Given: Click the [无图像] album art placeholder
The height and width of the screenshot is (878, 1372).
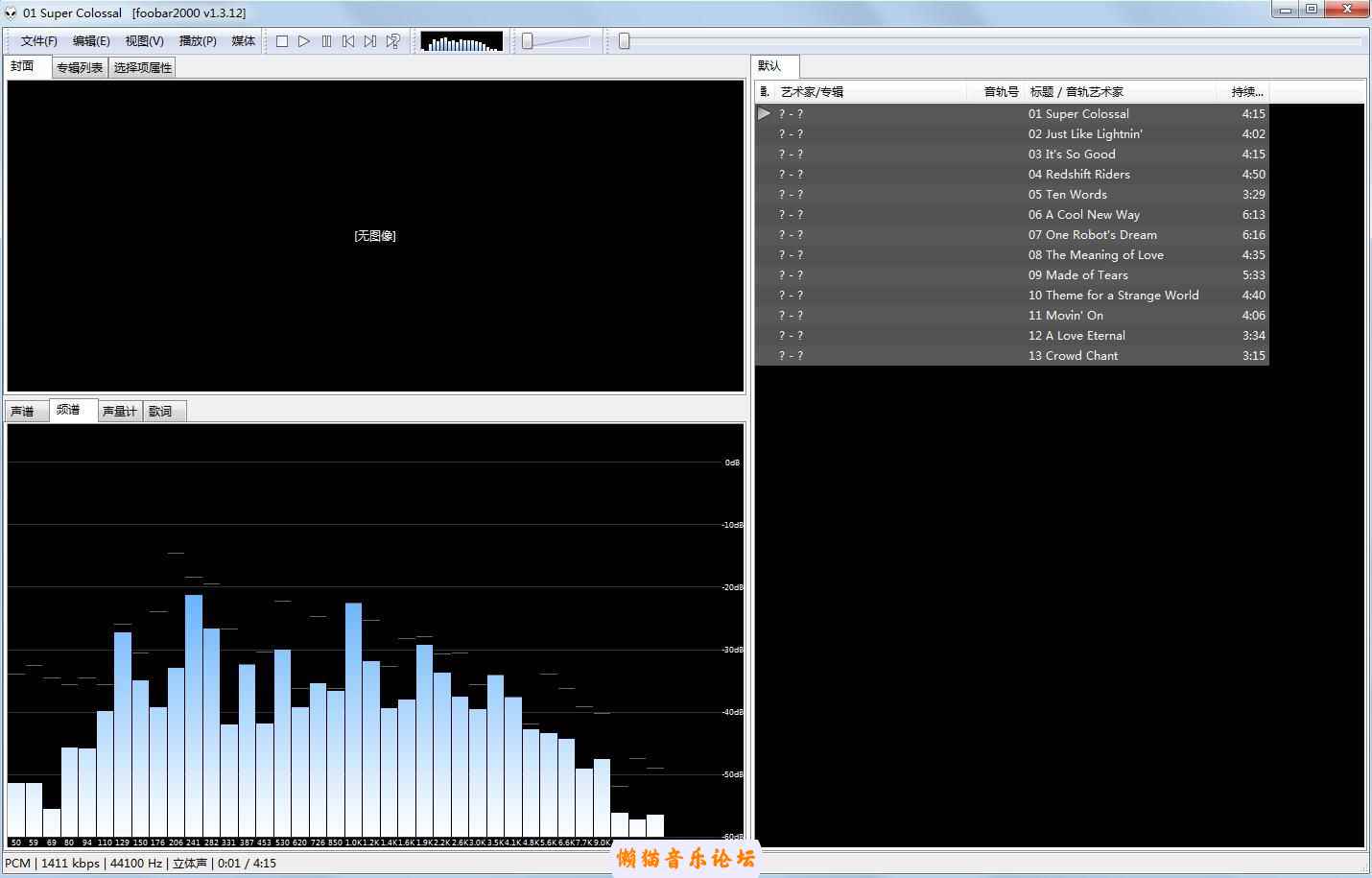Looking at the screenshot, I should tap(375, 236).
